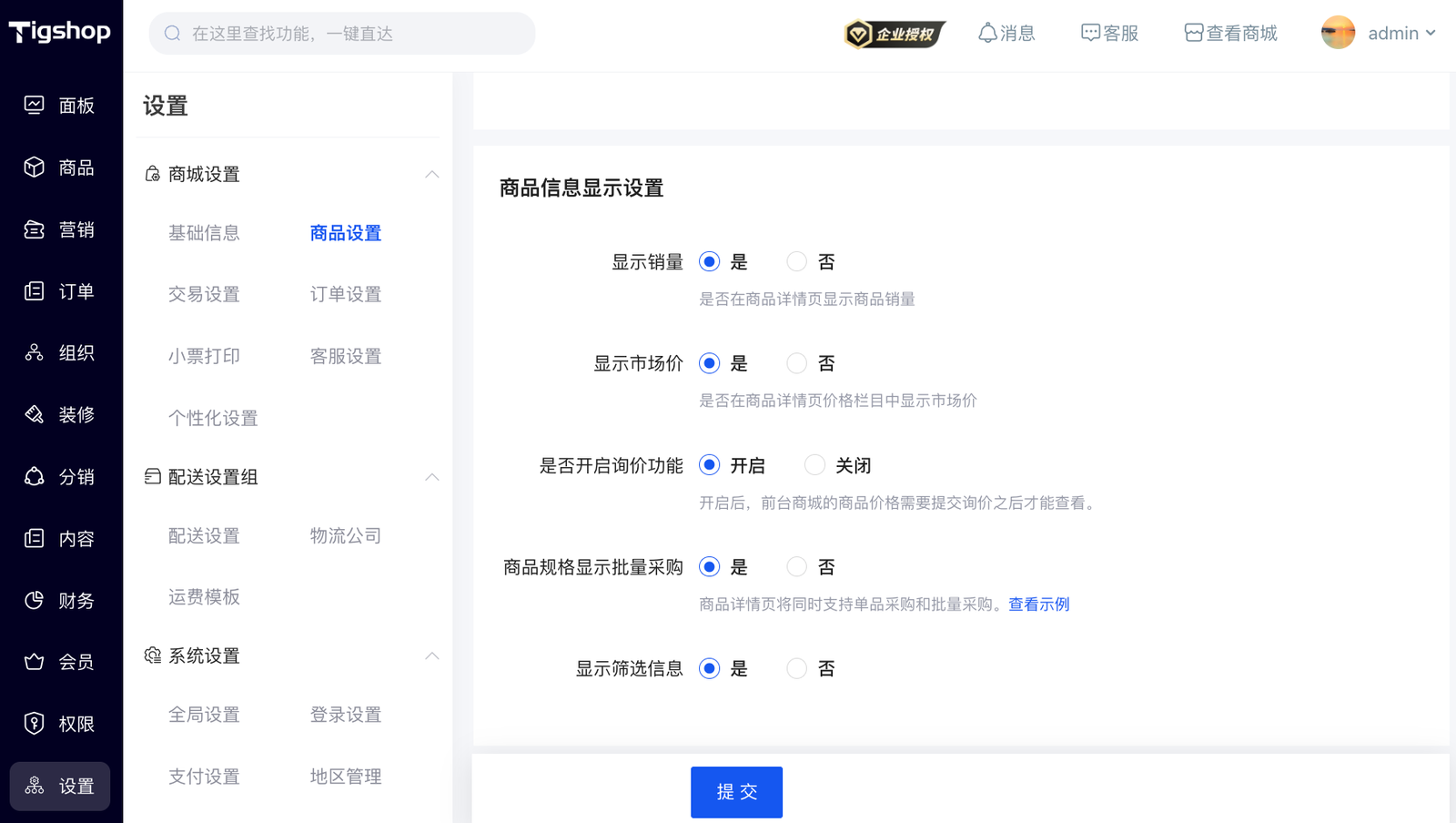The width and height of the screenshot is (1456, 823).
Task: Select the 装修 decoration icon in sidebar
Action: tap(34, 415)
